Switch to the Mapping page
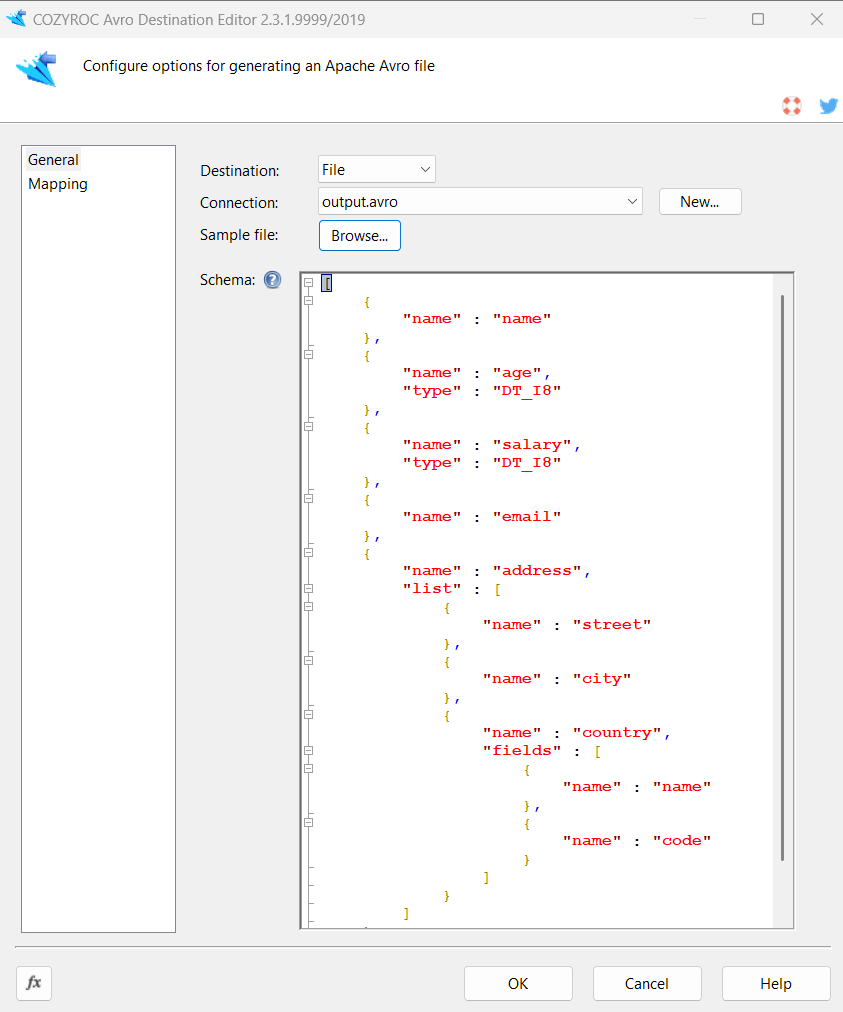The image size is (843, 1012). 58,184
